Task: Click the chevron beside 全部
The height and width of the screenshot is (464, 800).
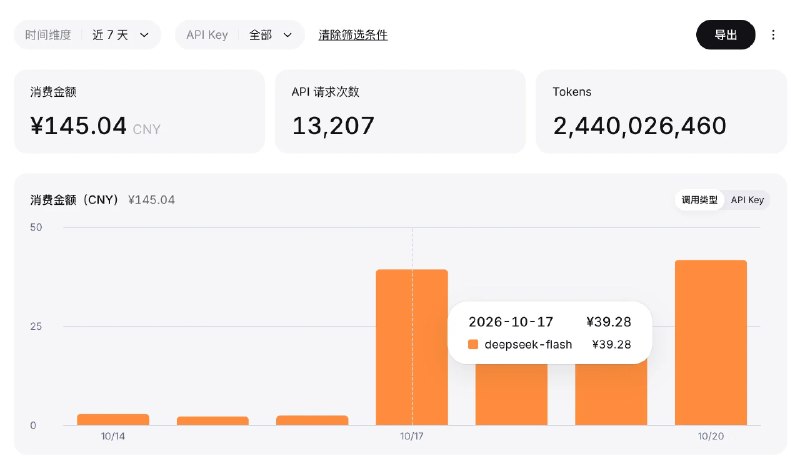Action: click(288, 35)
